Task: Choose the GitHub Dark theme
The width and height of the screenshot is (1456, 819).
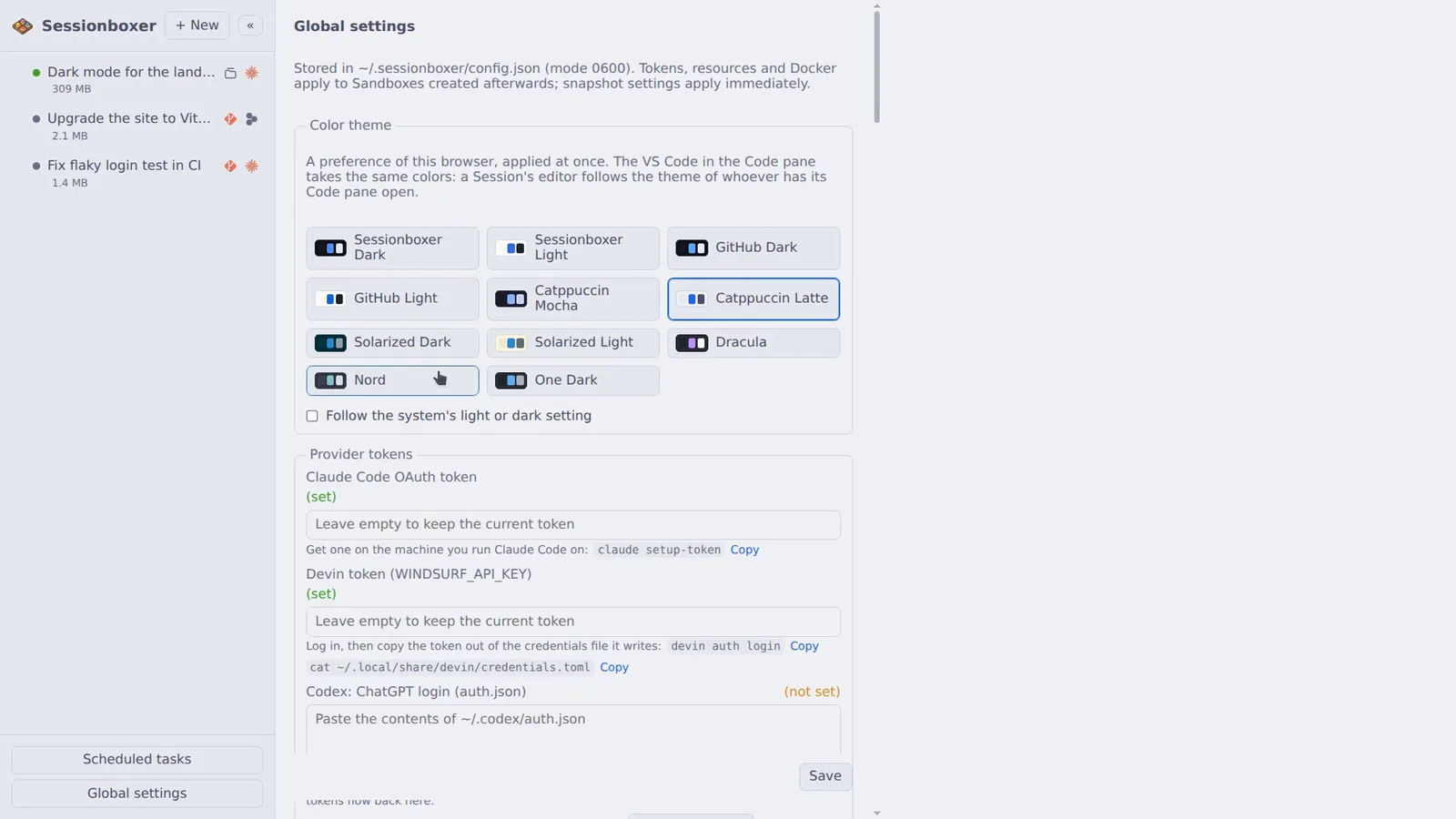Action: coord(753,248)
